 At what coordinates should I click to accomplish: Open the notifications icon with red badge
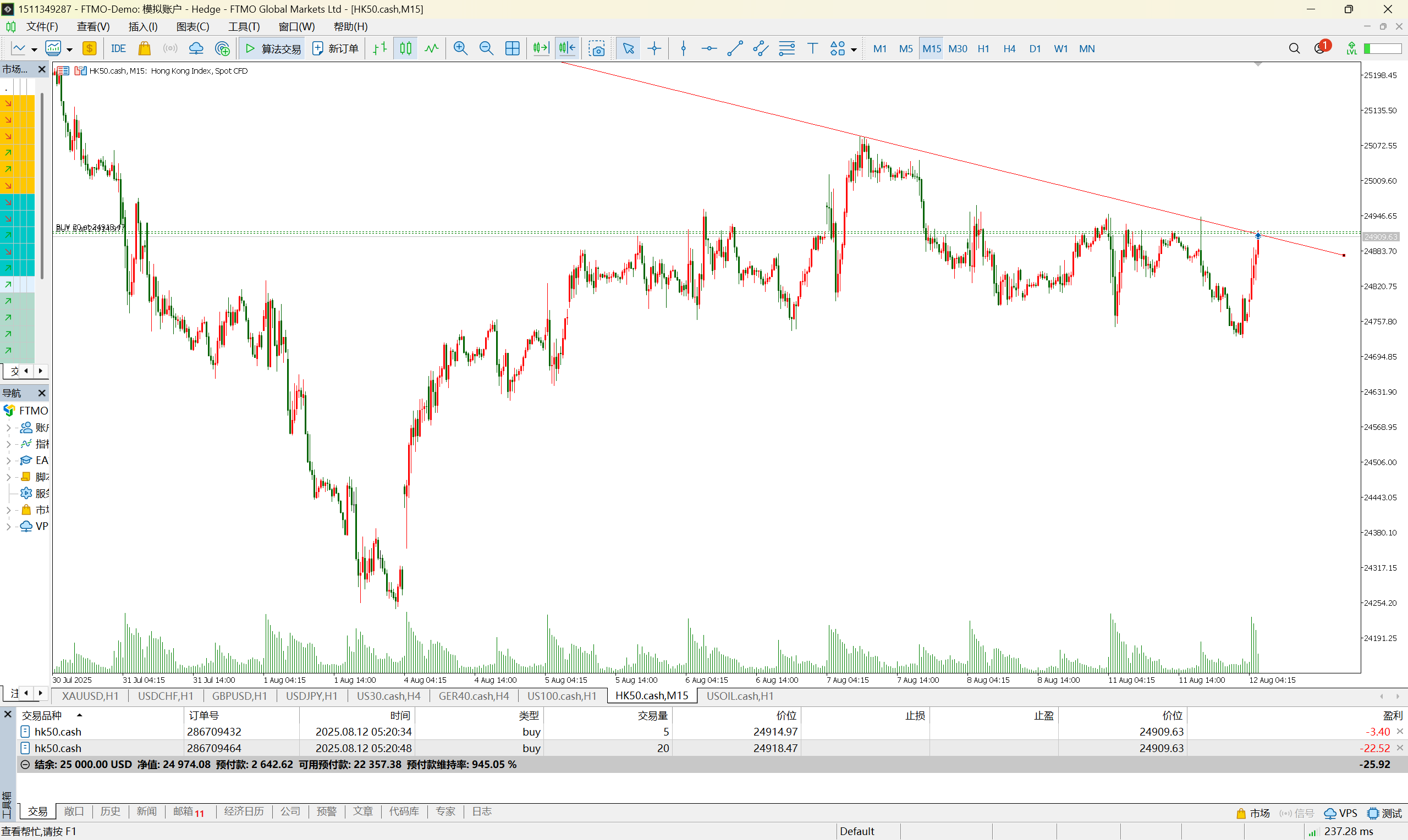point(1322,47)
